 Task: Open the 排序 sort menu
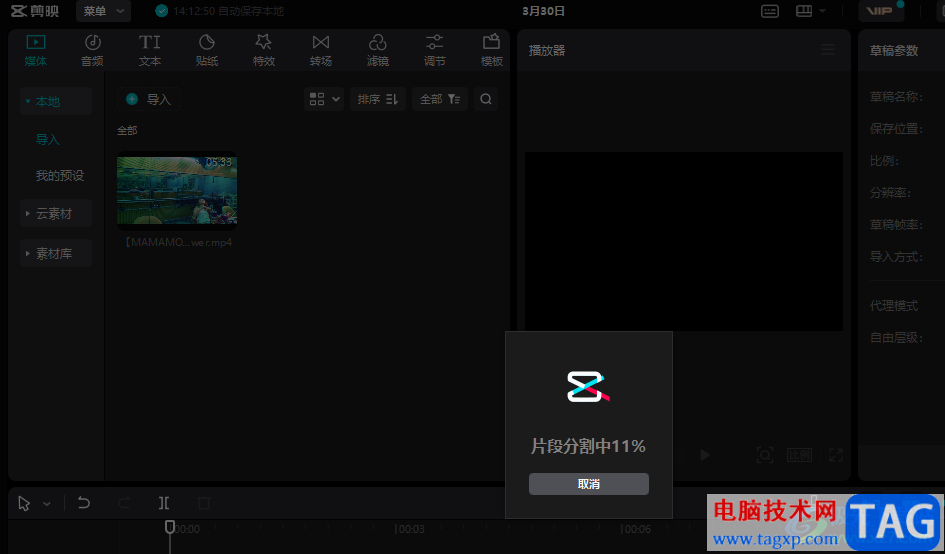point(378,99)
